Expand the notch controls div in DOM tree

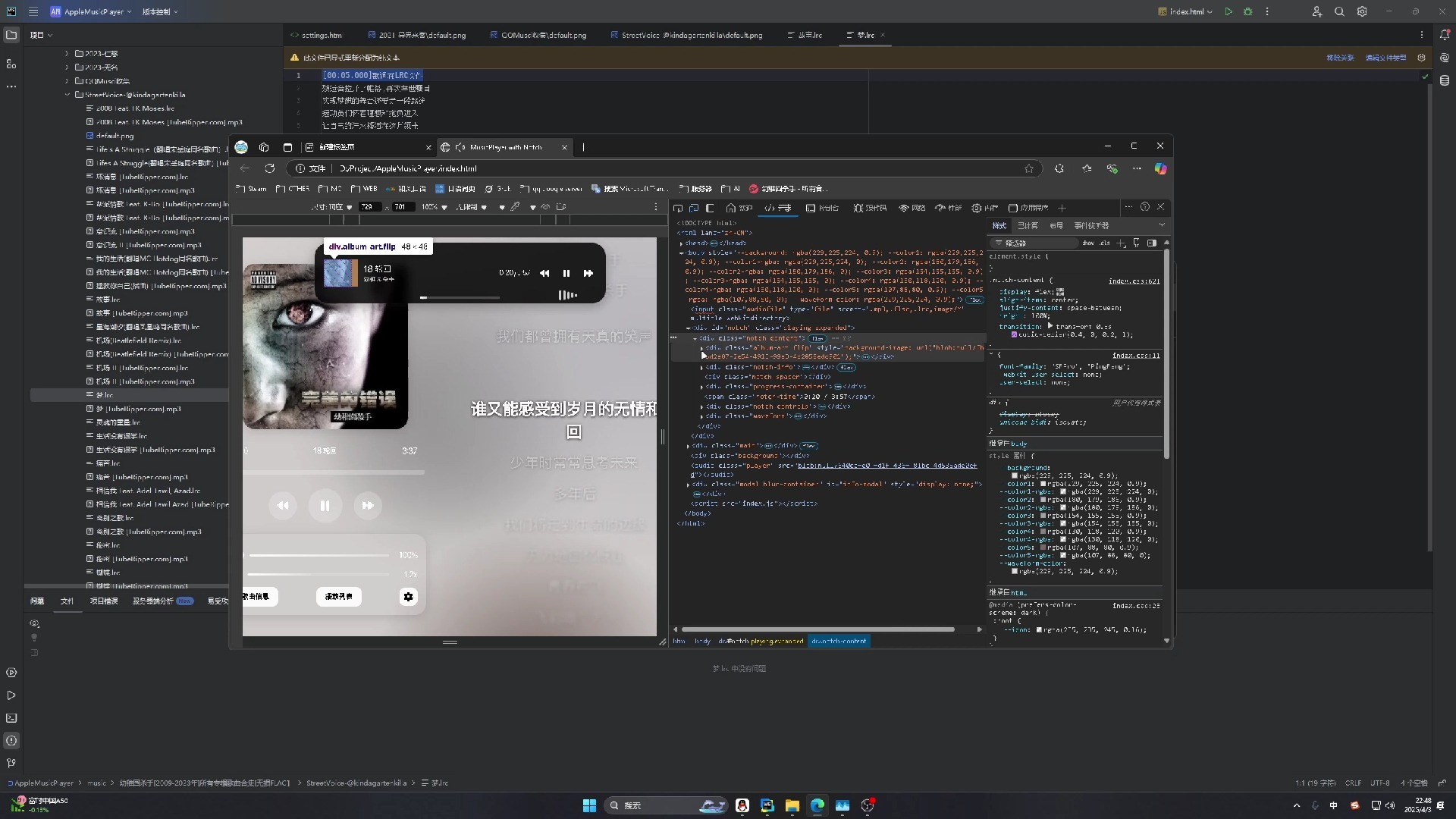pyautogui.click(x=701, y=406)
